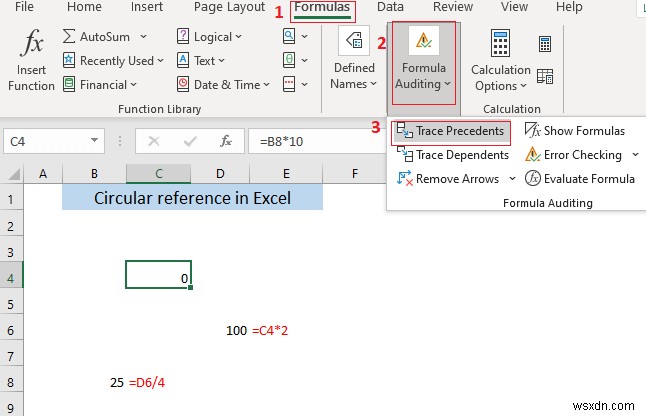Screen dimensions: 646x416
Task: Select Trace Precedents
Action: [x=451, y=131]
